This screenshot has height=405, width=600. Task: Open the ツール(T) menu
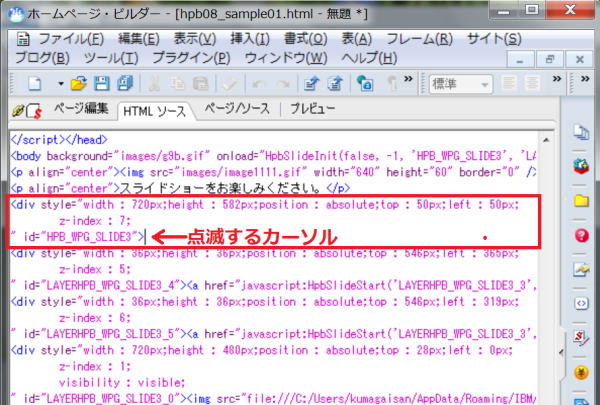111,58
